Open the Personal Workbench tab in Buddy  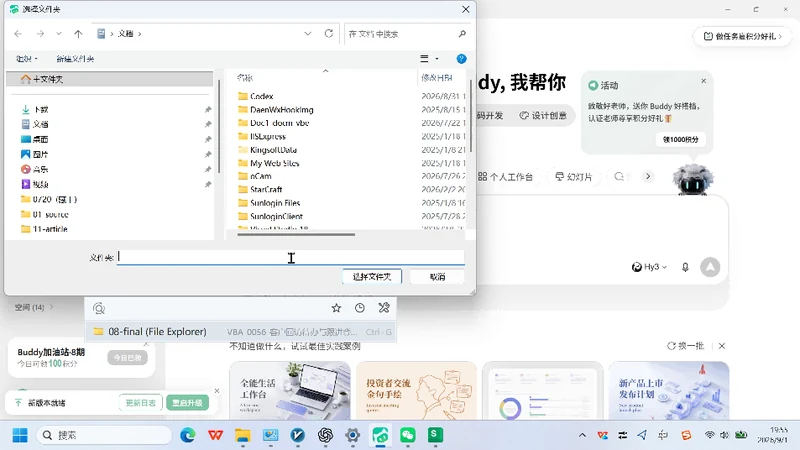click(x=506, y=177)
